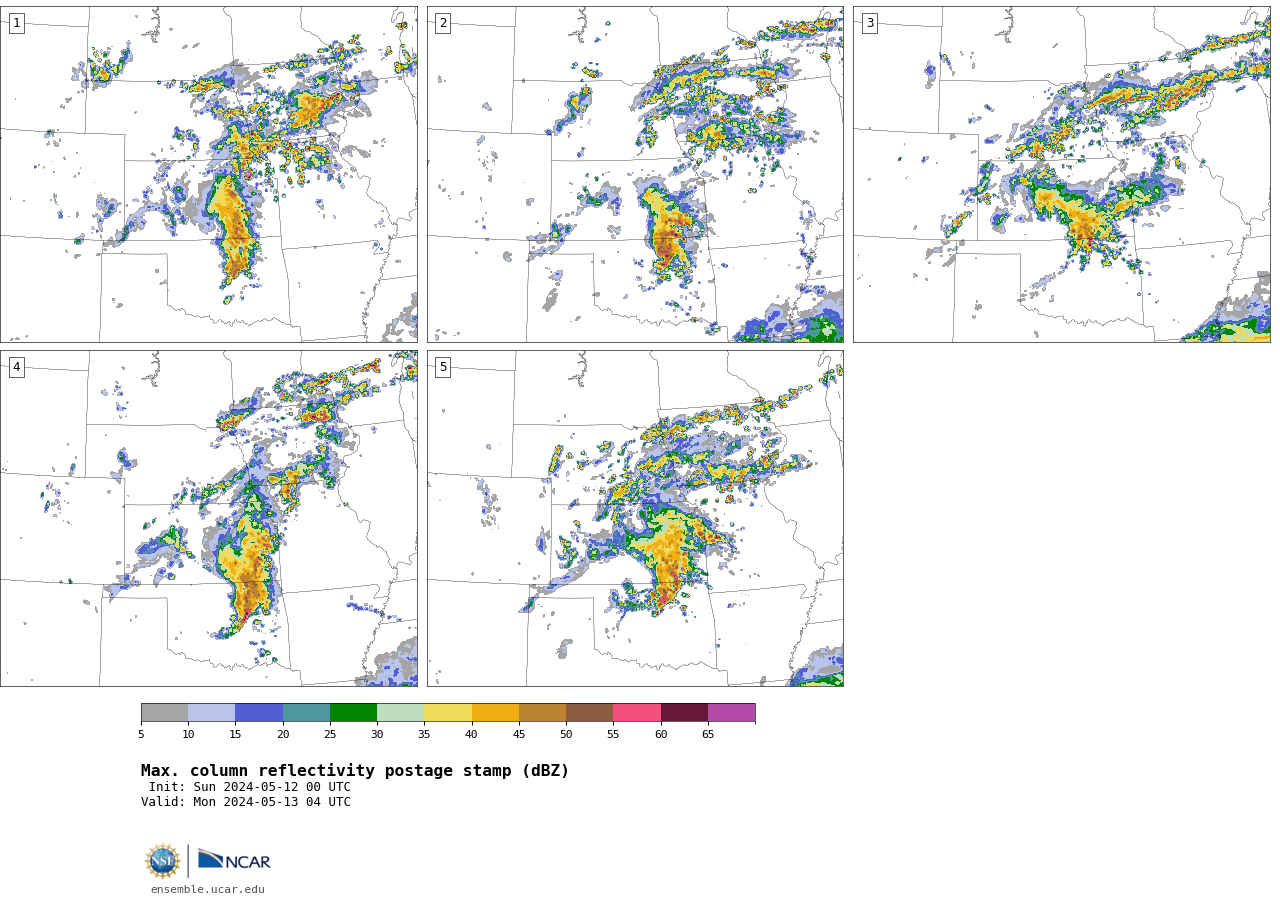The image size is (1280, 901).
Task: Open ensemble member 2 reflectivity panel
Action: pyautogui.click(x=635, y=174)
